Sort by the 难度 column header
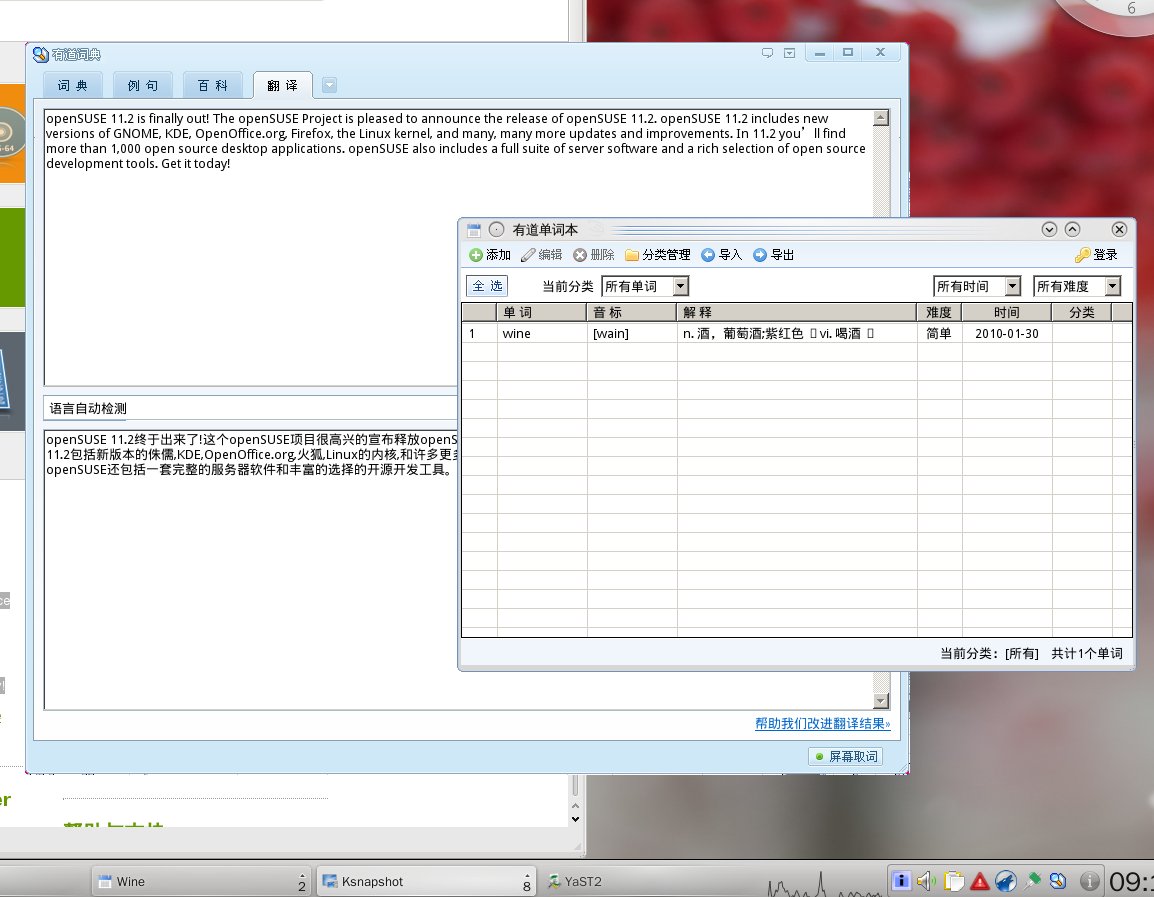Image resolution: width=1154 pixels, height=897 pixels. pyautogui.click(x=939, y=313)
